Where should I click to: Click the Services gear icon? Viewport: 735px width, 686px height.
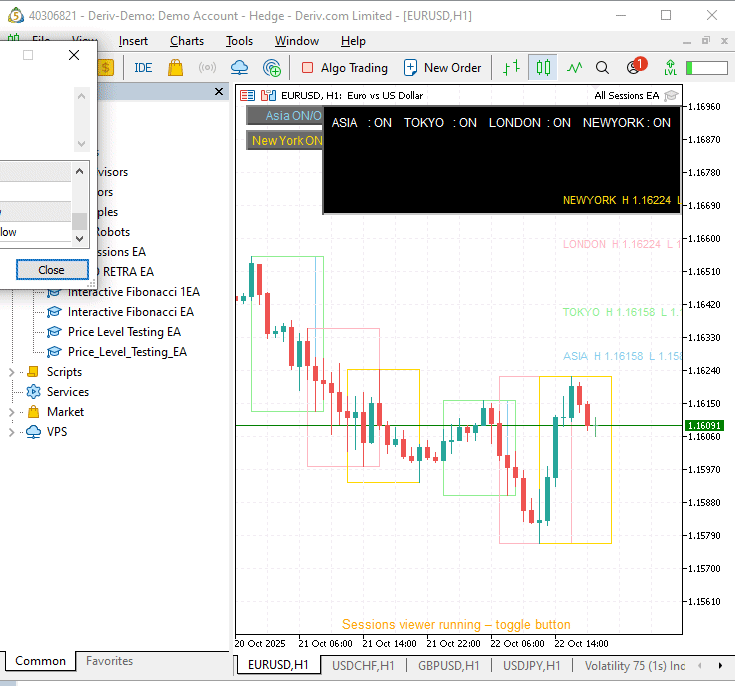(x=33, y=392)
